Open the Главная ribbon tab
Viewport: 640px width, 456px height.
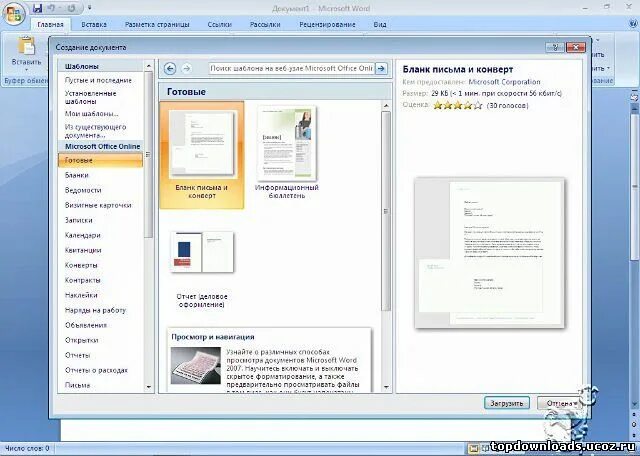tap(50, 24)
